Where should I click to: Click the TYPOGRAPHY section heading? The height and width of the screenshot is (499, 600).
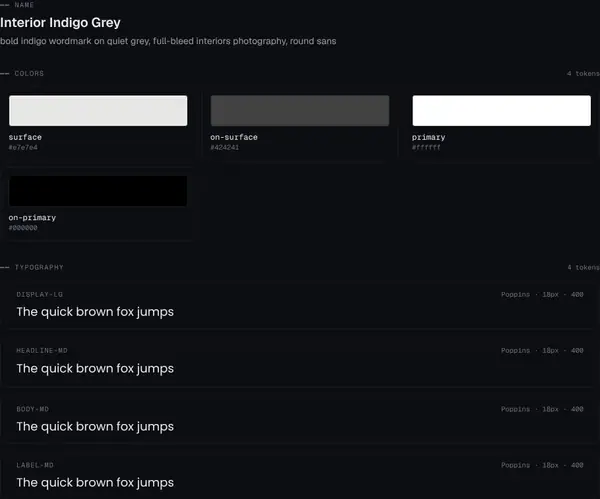click(39, 267)
